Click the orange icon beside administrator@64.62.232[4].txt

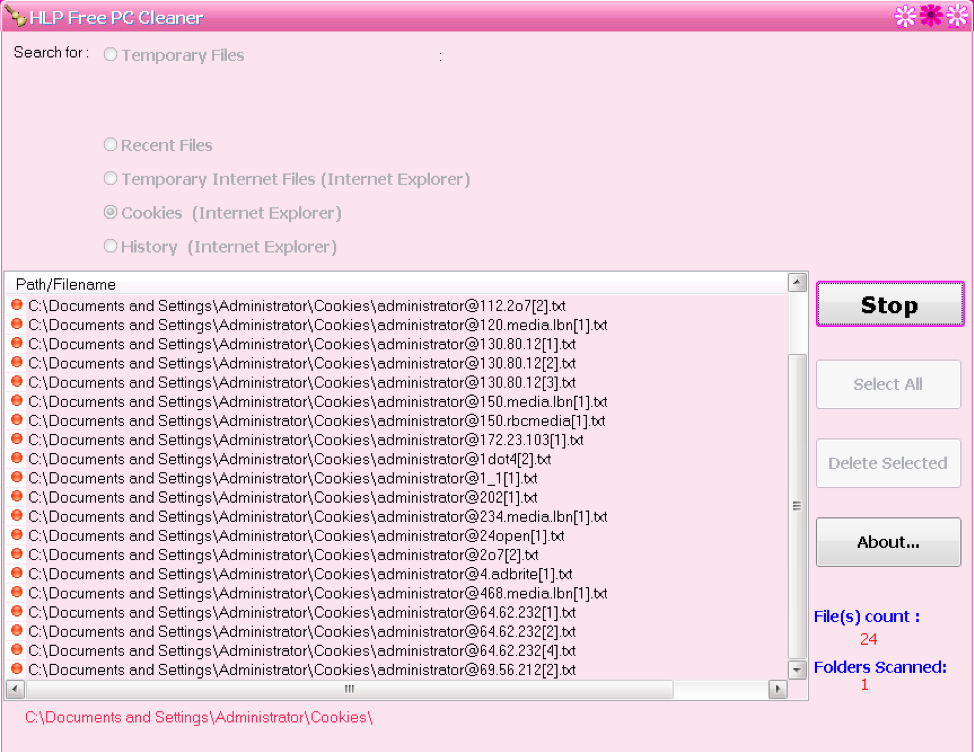[17, 650]
